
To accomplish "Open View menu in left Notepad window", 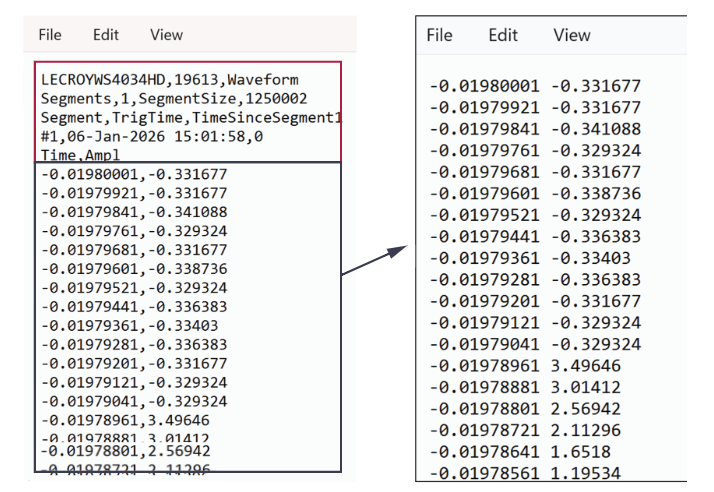I will tap(167, 35).
